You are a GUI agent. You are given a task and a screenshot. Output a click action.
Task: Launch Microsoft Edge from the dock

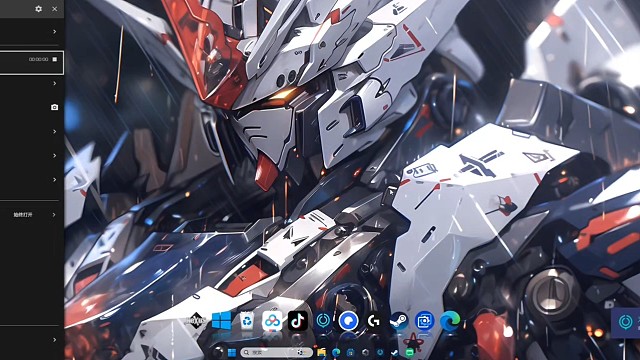pyautogui.click(x=450, y=321)
